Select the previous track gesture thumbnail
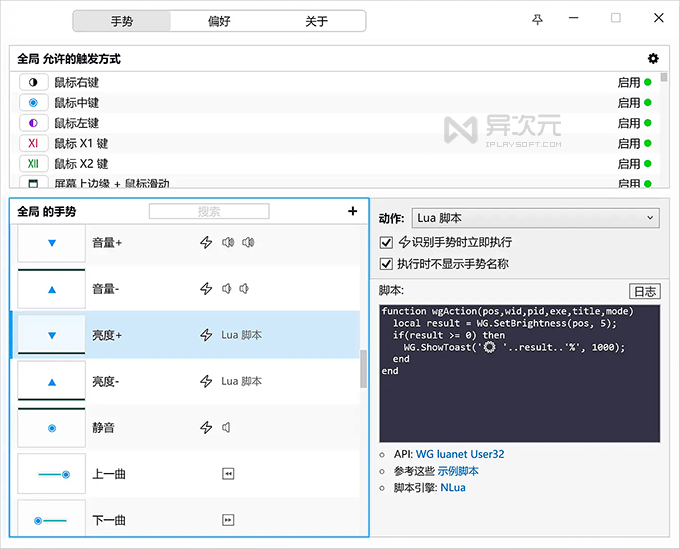This screenshot has width=680, height=549. point(51,474)
